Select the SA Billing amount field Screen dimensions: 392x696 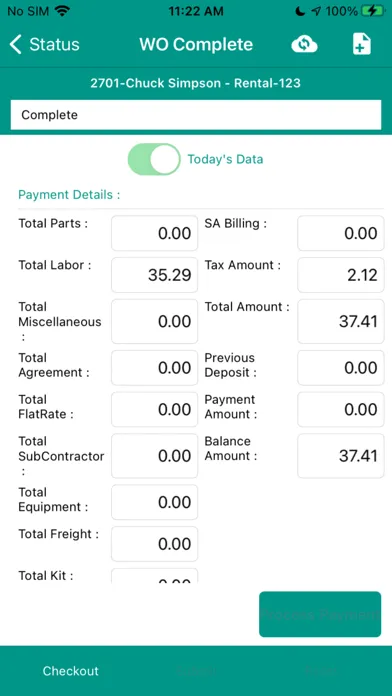pos(341,233)
